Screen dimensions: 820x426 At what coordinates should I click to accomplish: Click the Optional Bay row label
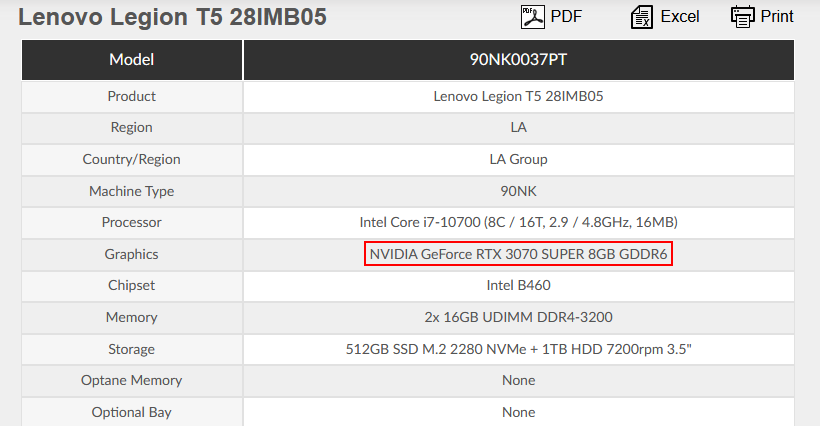[131, 412]
